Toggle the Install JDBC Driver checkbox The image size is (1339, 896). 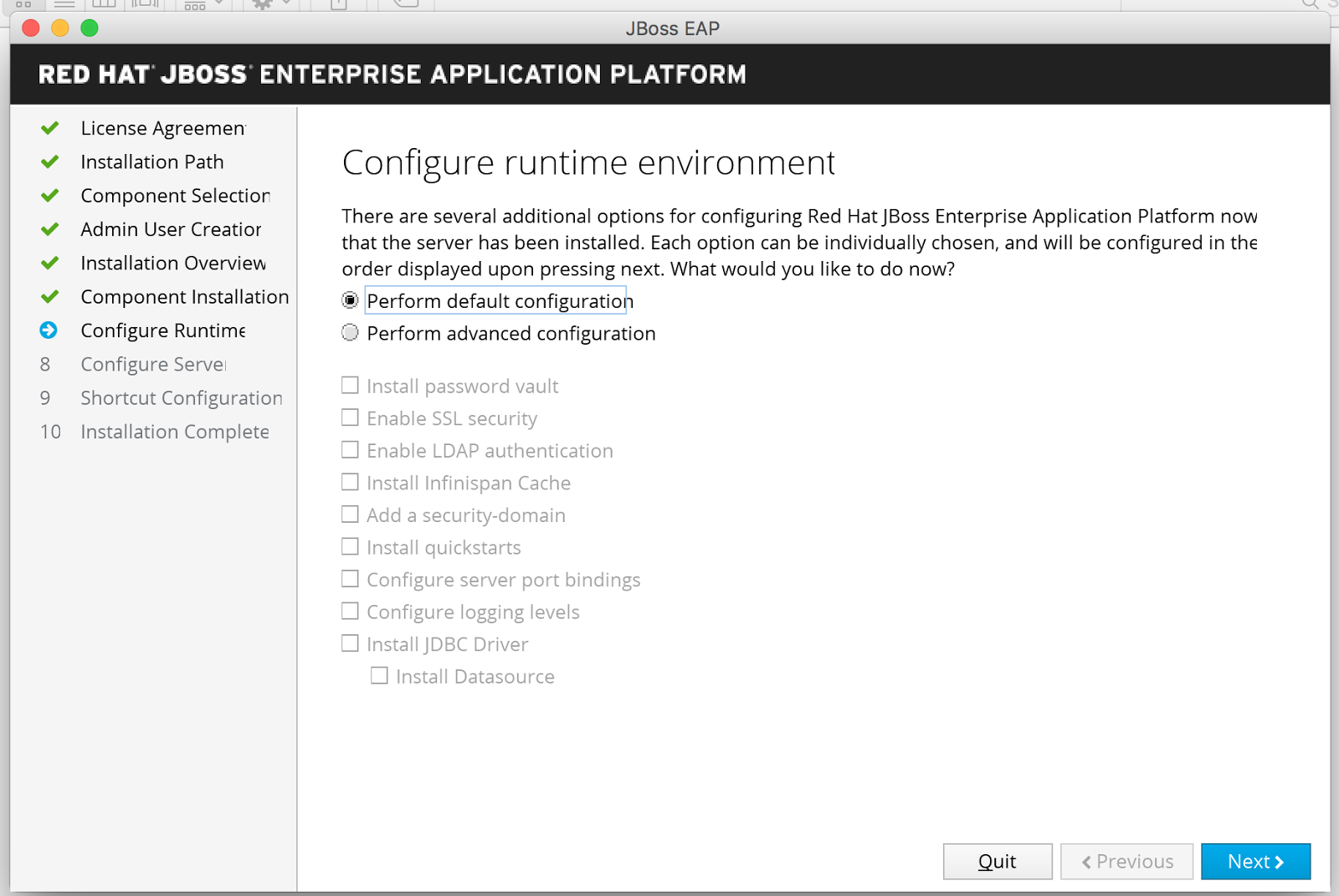[x=350, y=643]
